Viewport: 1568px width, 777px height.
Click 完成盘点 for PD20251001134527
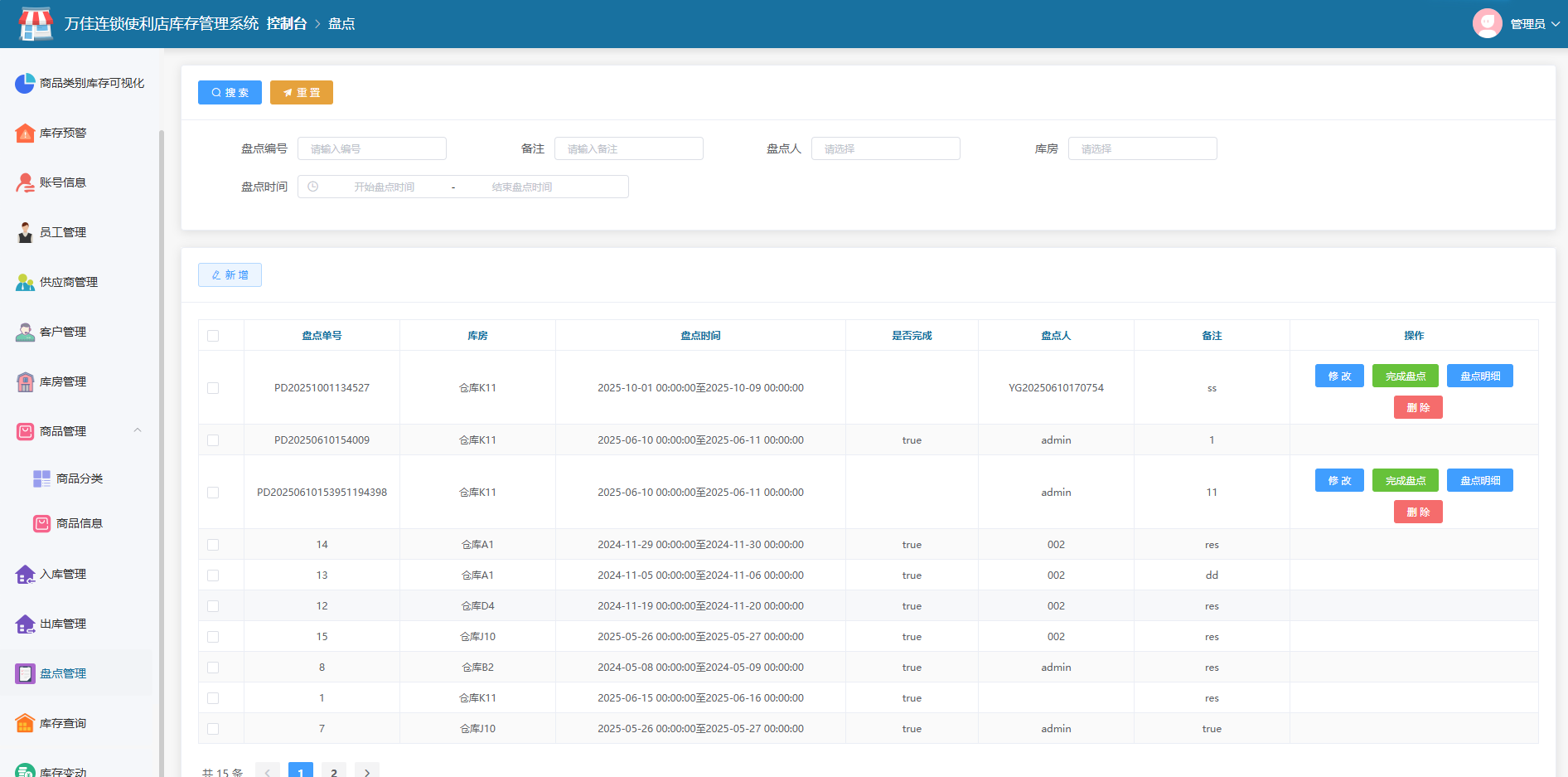click(x=1406, y=376)
